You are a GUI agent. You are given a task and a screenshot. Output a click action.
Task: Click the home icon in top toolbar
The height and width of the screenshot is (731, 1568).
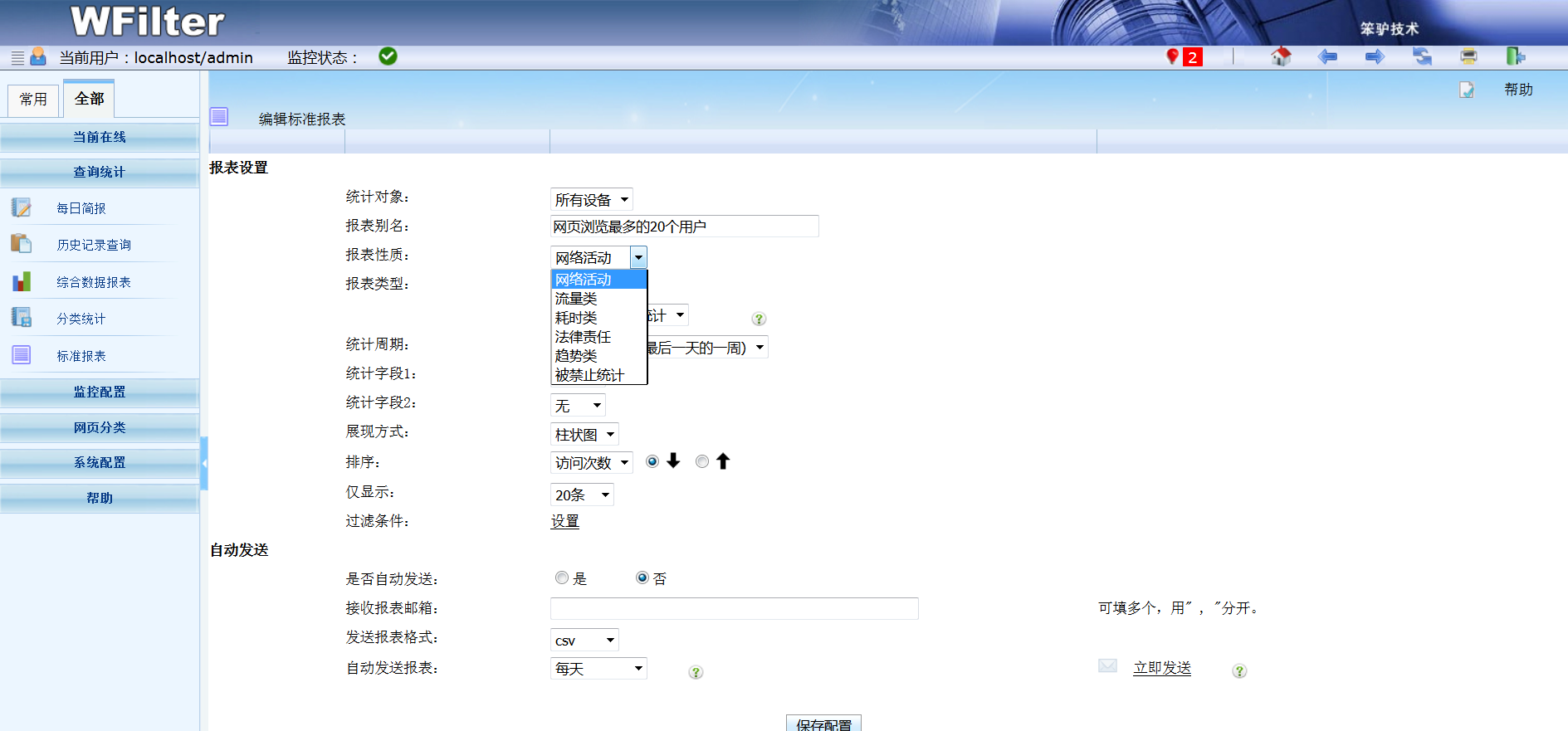pyautogui.click(x=1281, y=56)
